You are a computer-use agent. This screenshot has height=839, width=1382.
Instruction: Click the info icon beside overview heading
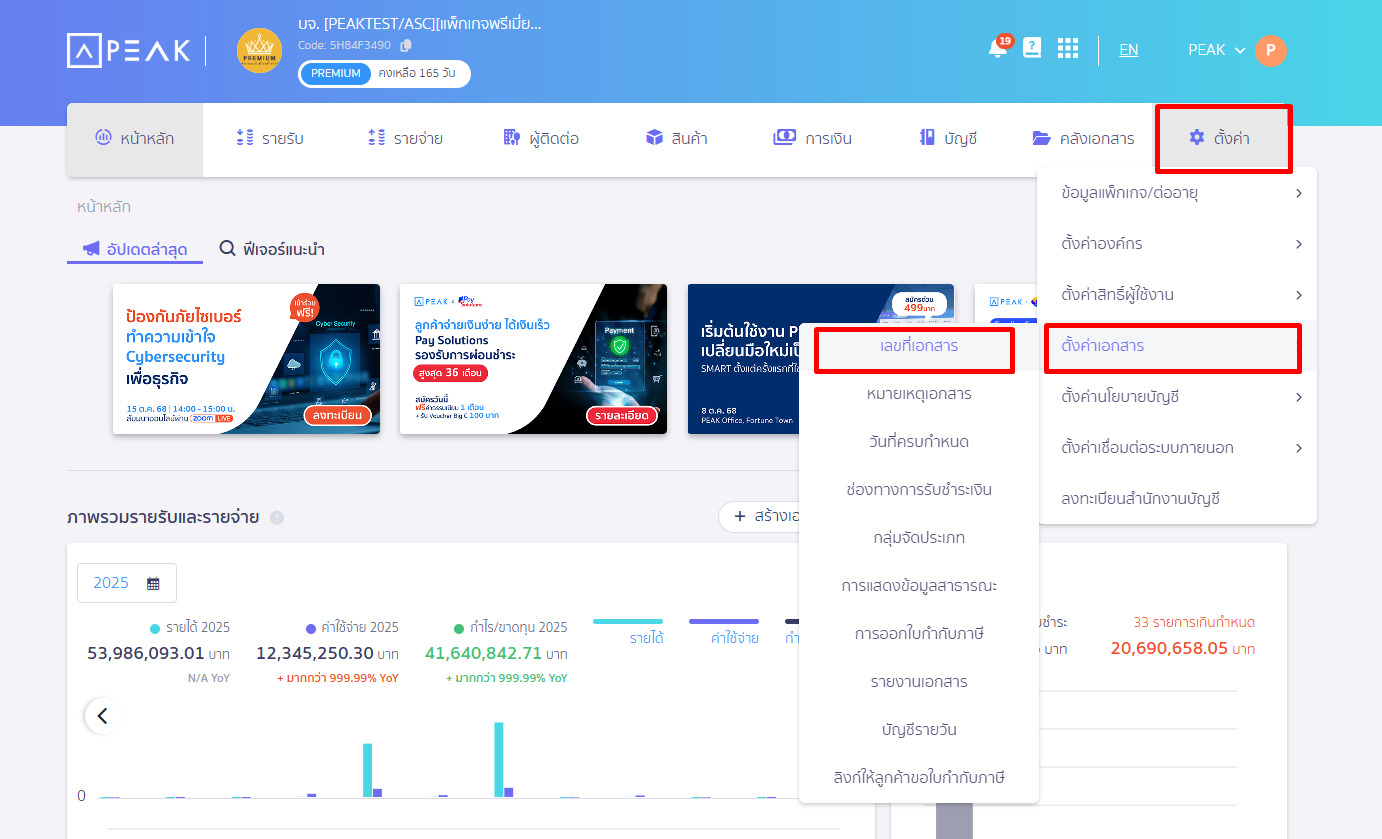click(x=277, y=518)
